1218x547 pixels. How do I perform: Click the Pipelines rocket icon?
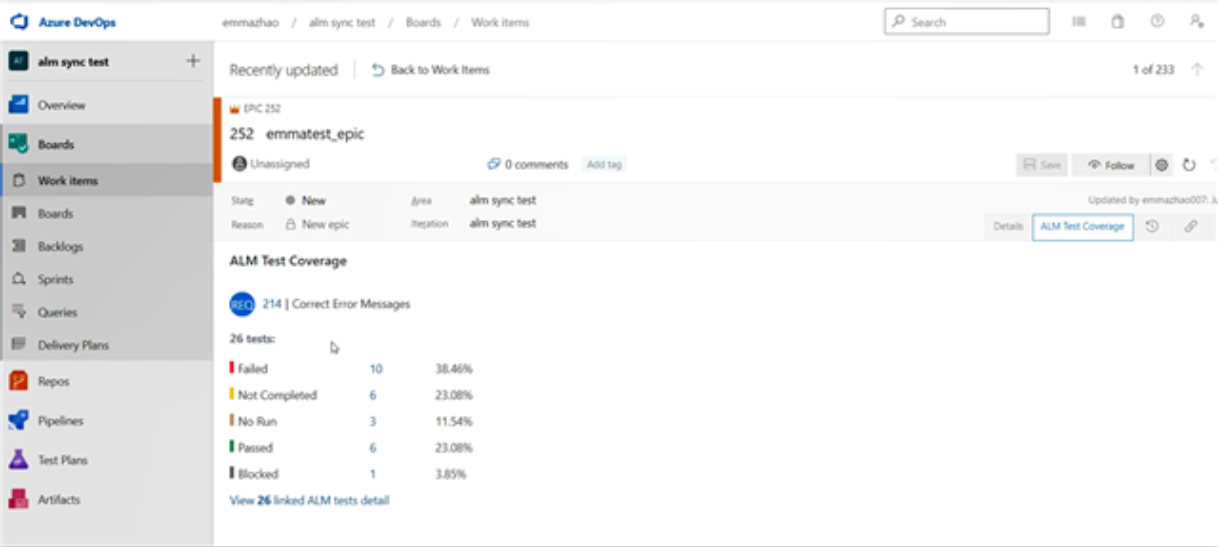[18, 421]
